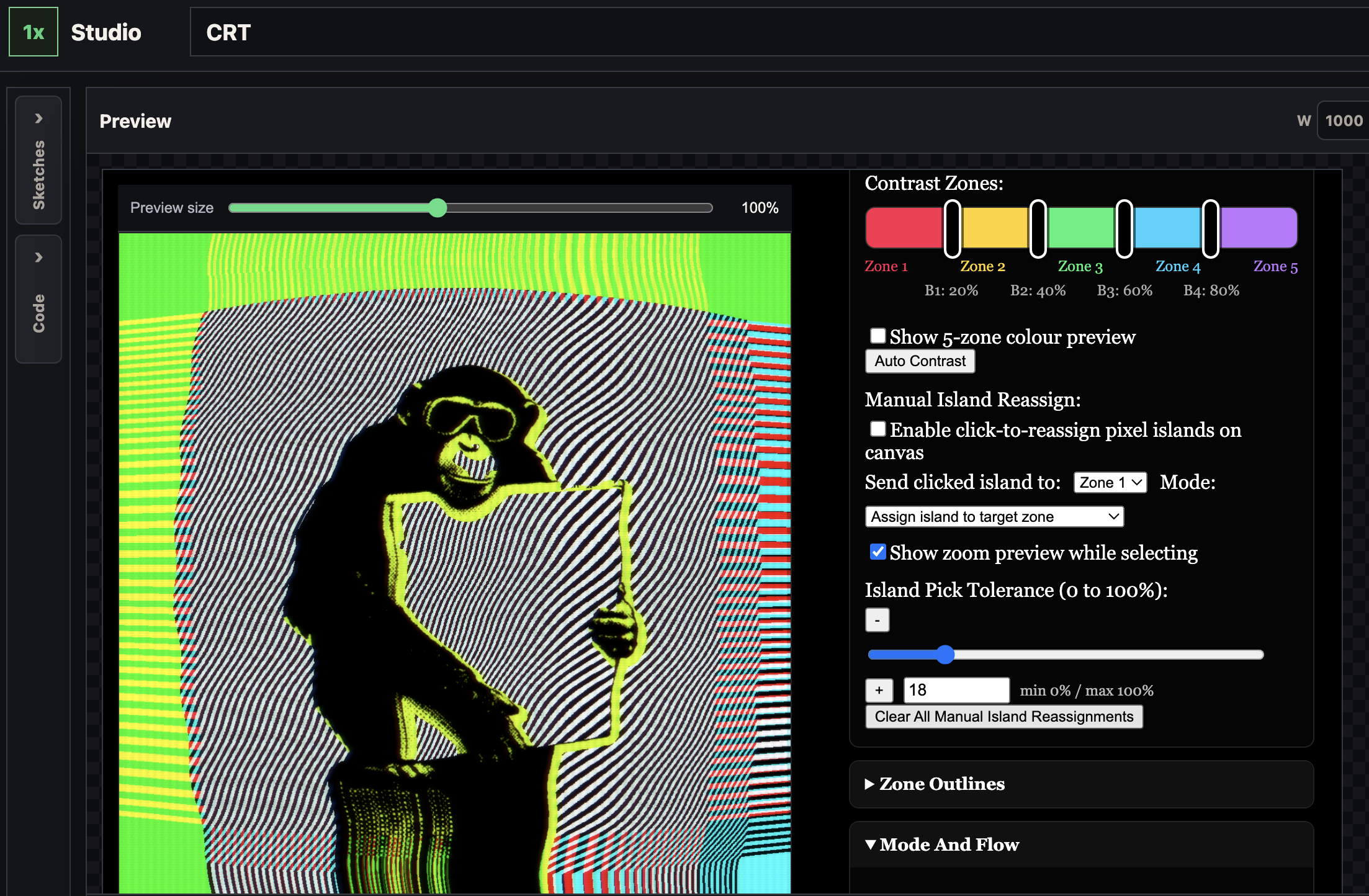Expand the Code side panel
The width and height of the screenshot is (1369, 896).
(38, 299)
